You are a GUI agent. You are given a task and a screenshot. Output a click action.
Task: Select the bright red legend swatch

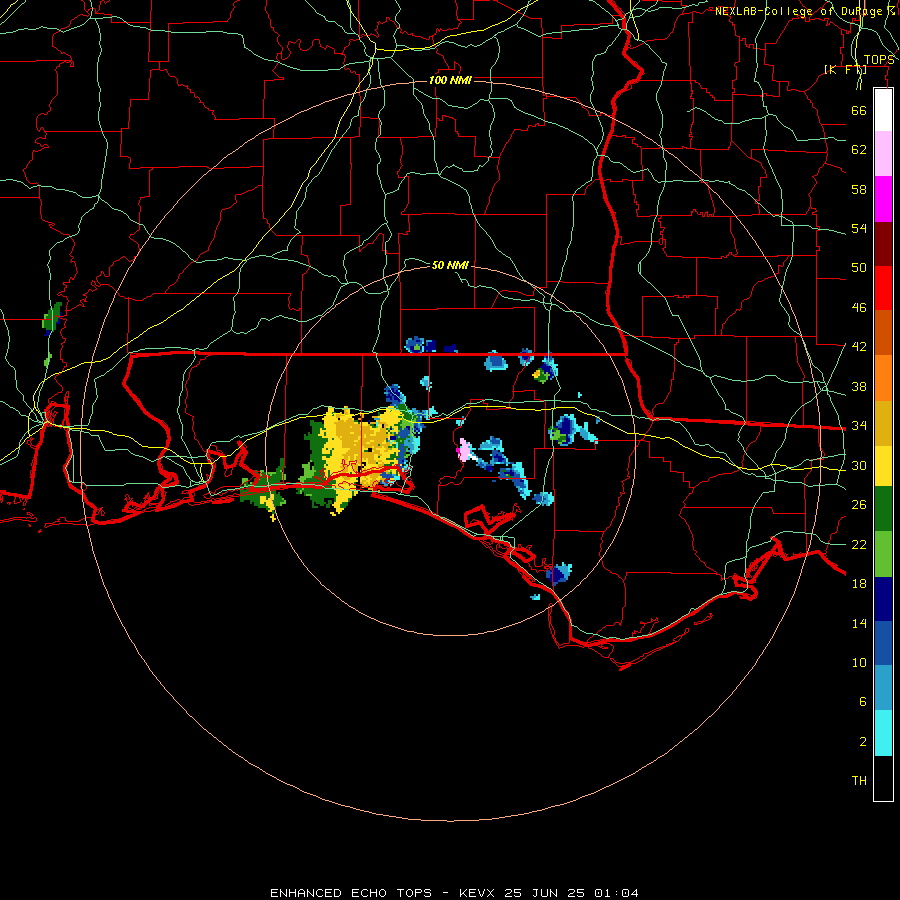click(883, 288)
